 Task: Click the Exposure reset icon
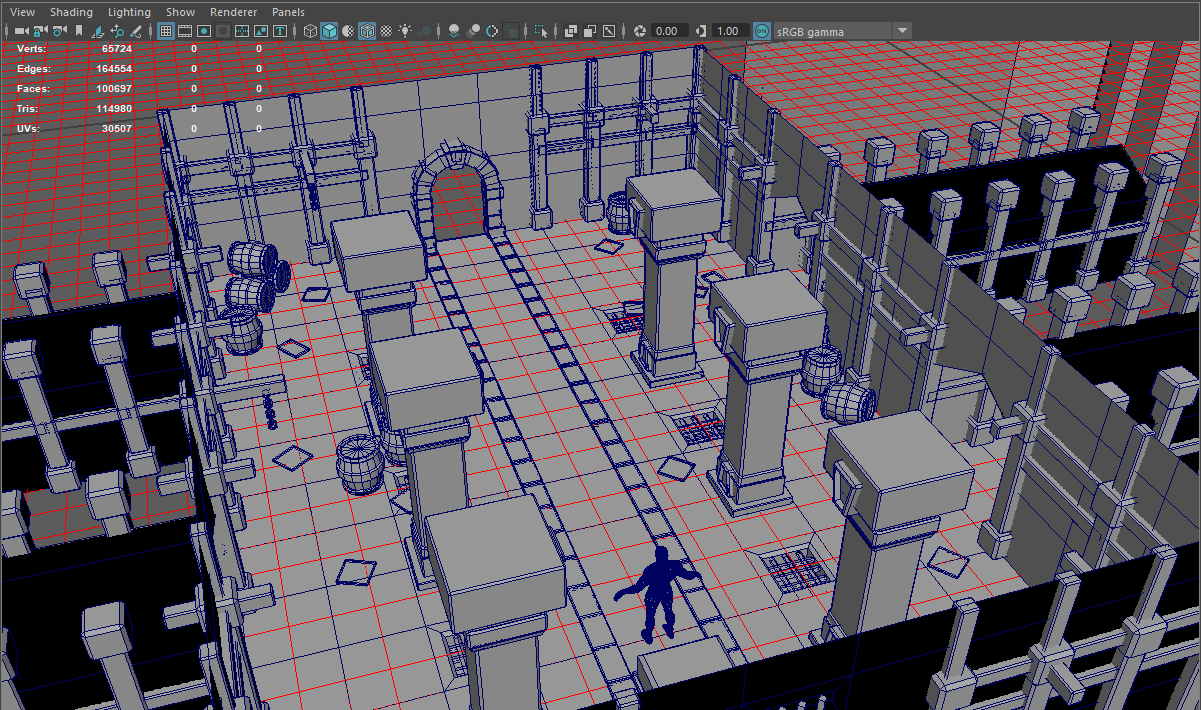pyautogui.click(x=640, y=31)
